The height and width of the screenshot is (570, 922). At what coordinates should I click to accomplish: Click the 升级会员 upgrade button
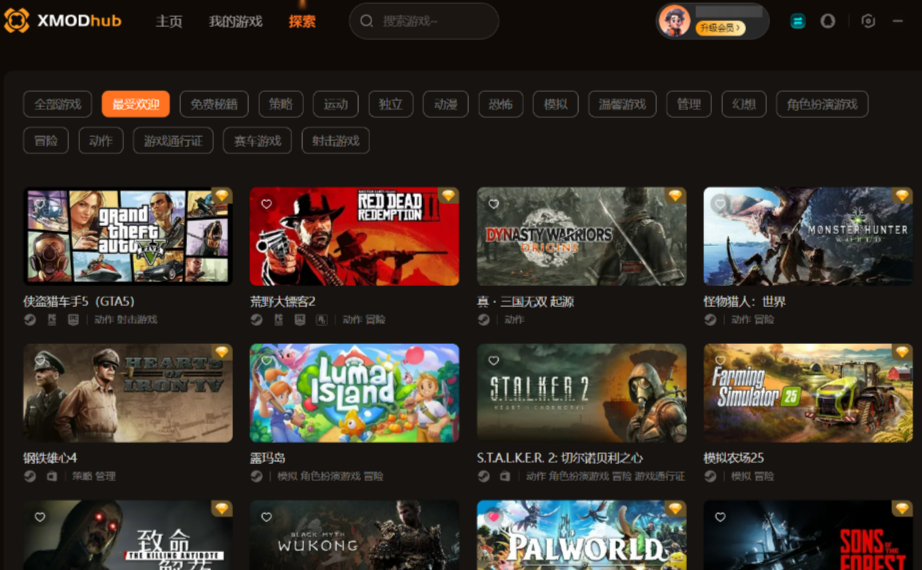[x=720, y=28]
